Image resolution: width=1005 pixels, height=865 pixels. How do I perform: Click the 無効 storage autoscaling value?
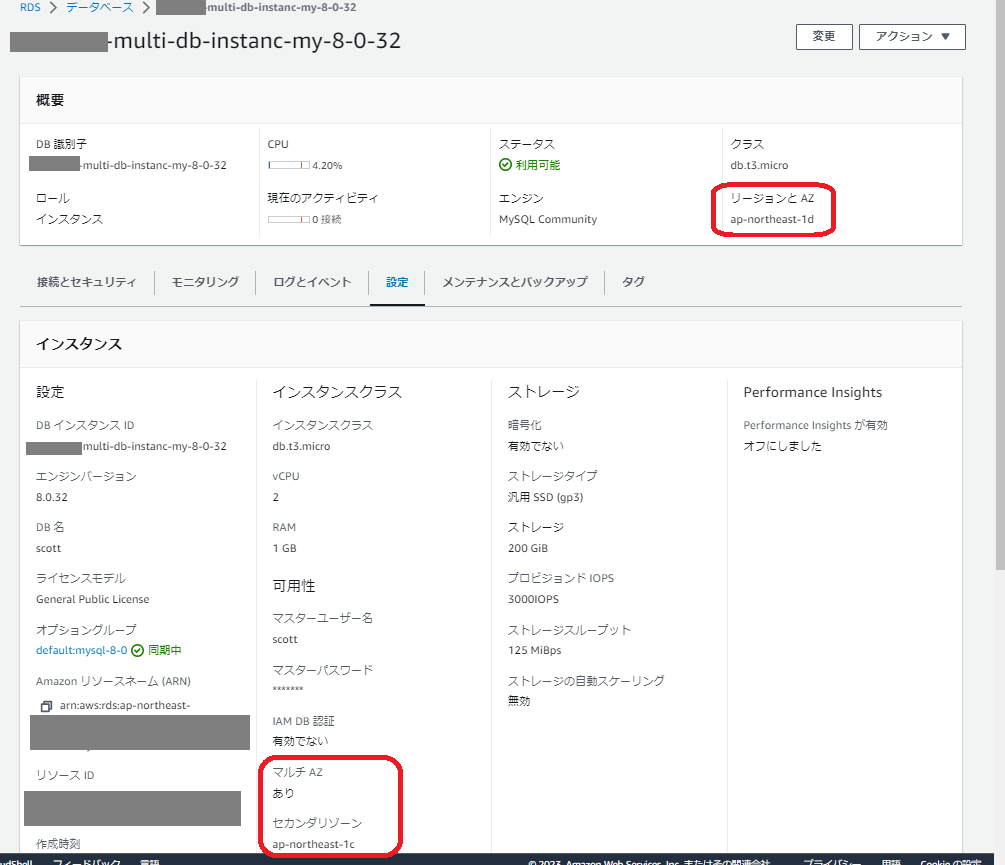519,701
